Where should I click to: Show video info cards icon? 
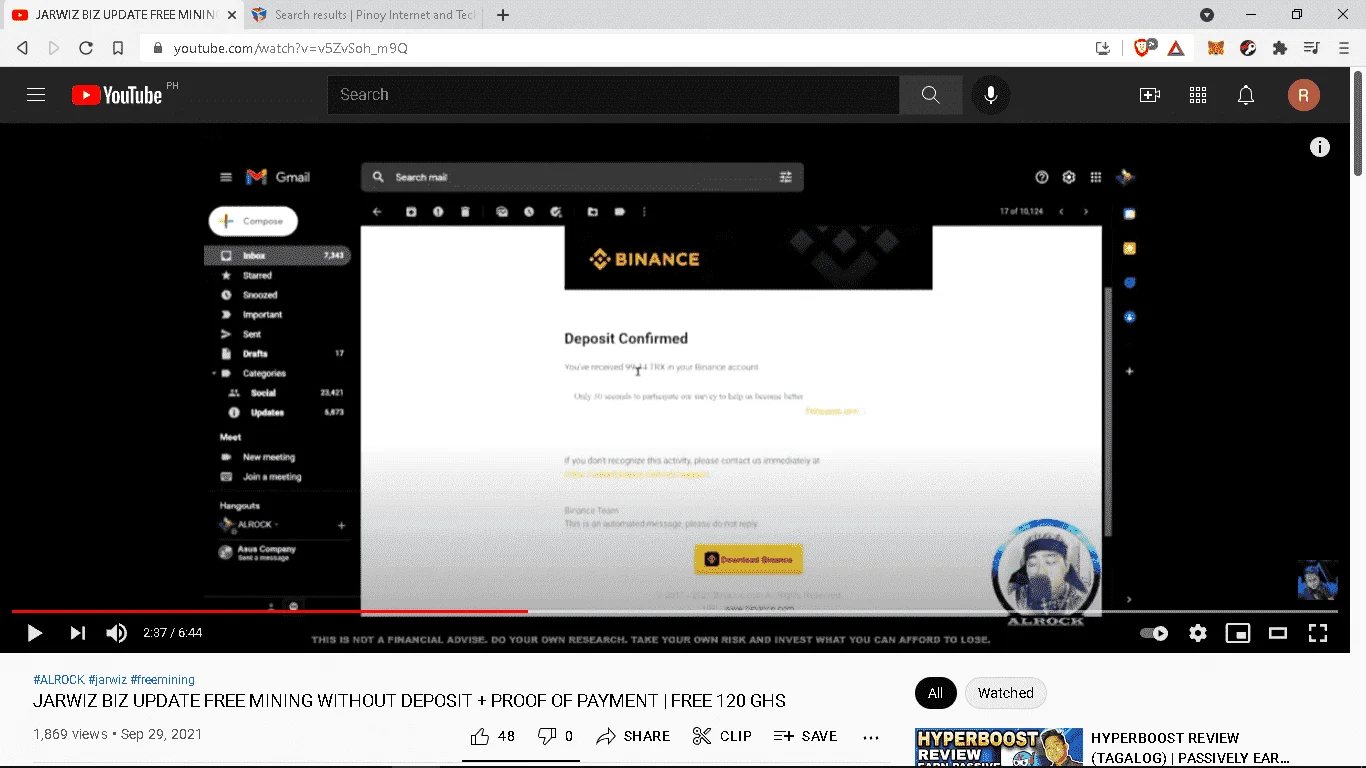tap(1320, 147)
